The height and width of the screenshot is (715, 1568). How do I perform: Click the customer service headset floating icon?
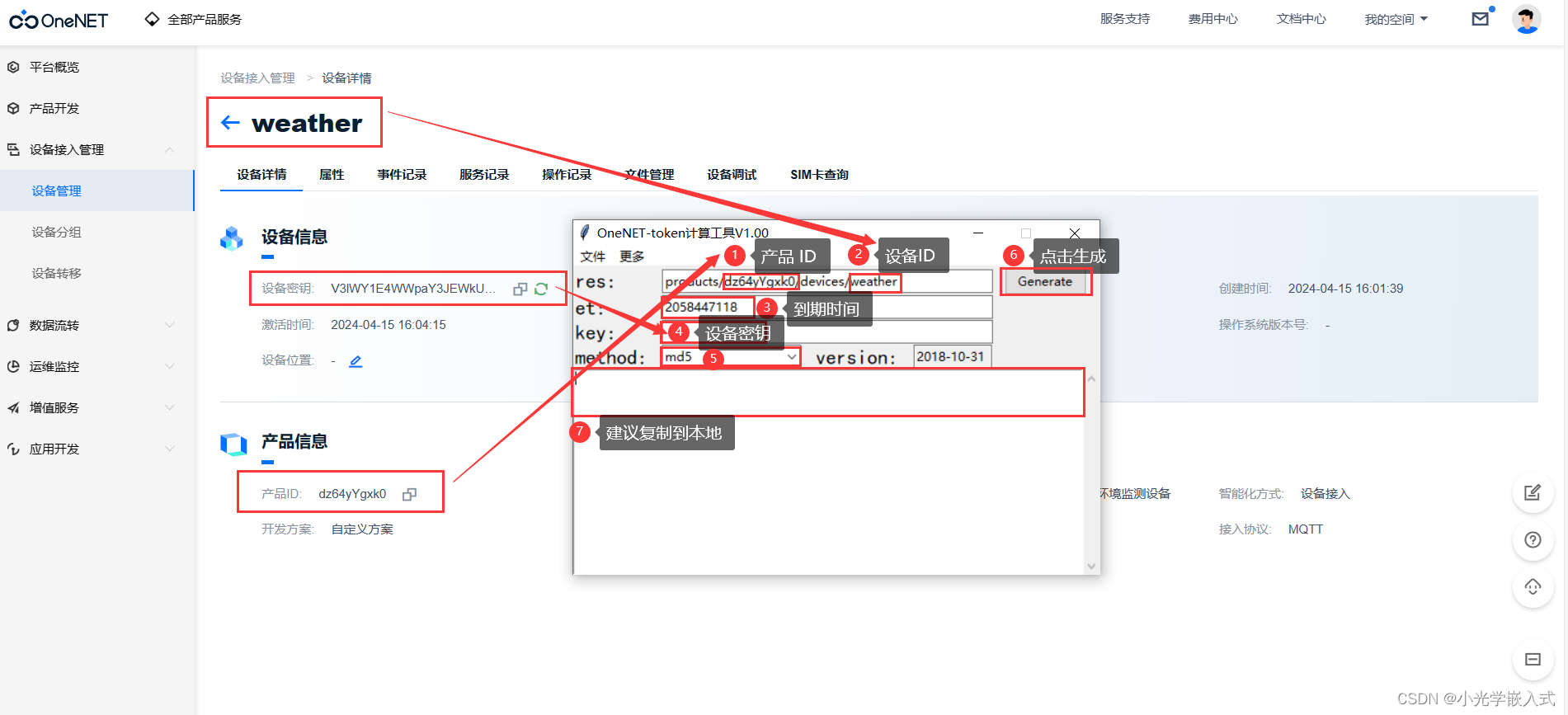(x=1533, y=587)
